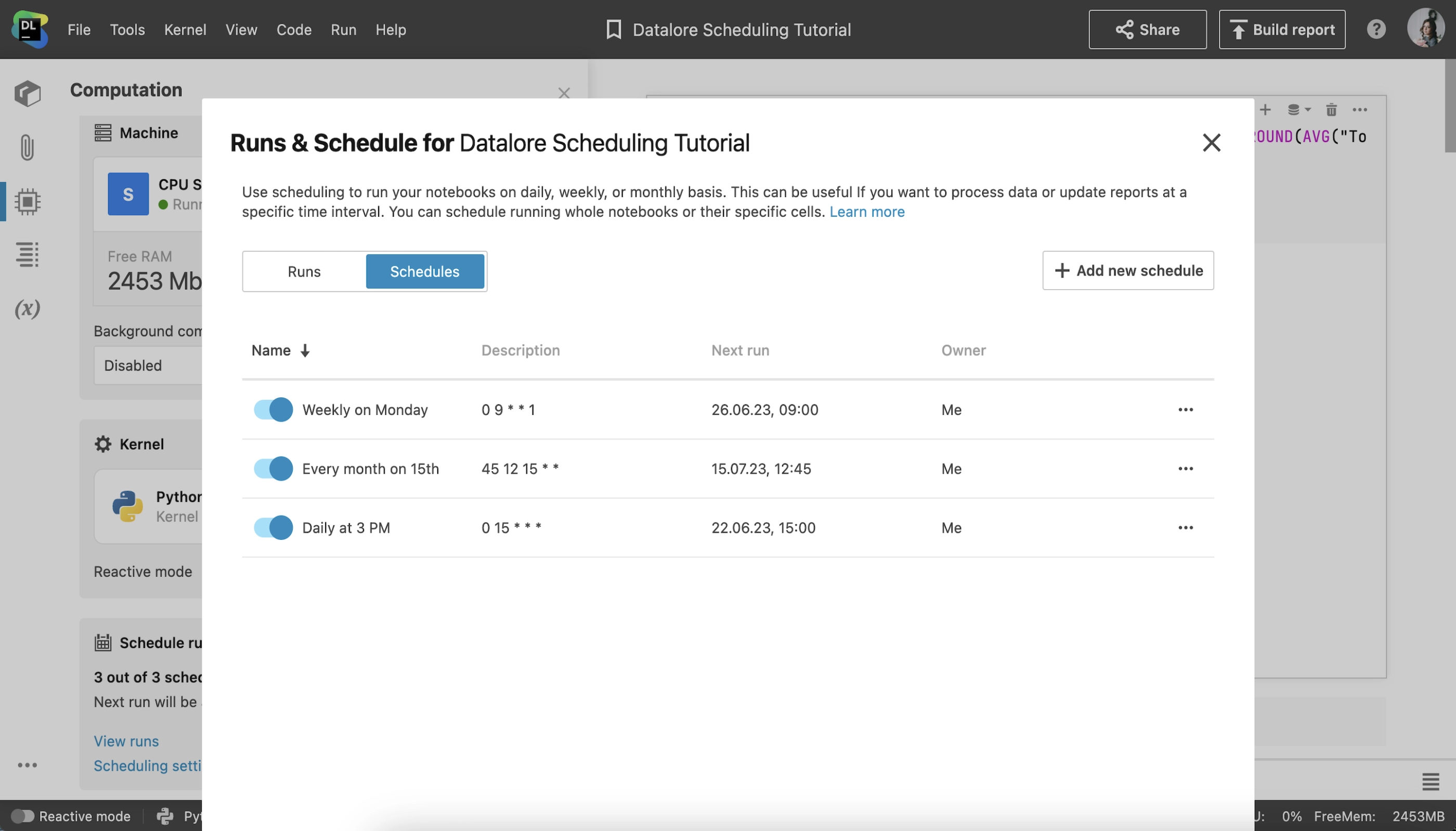Click the Python kernel logo icon
This screenshot has height=831, width=1456.
[x=127, y=507]
